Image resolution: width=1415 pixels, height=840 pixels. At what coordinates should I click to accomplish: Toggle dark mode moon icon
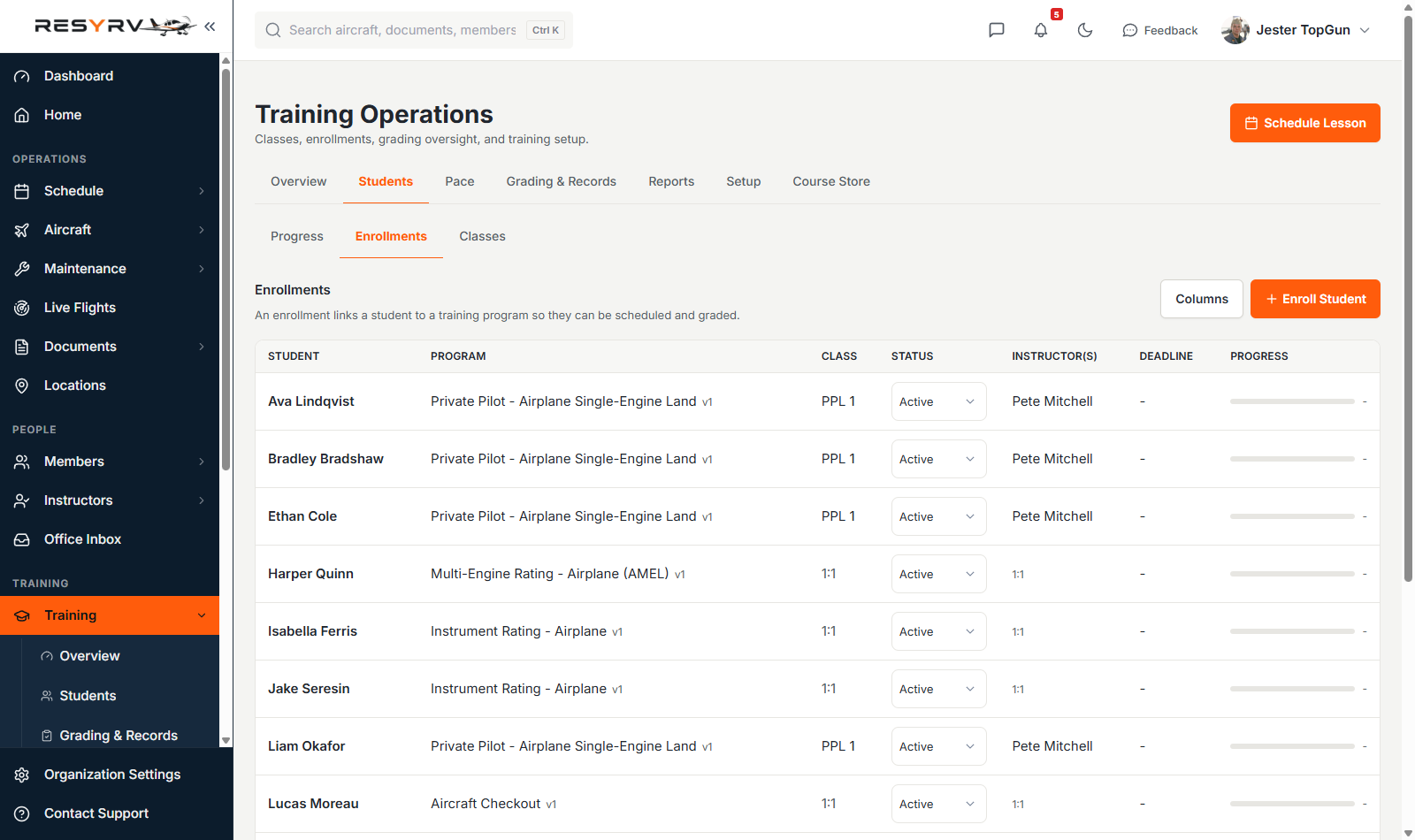tap(1085, 30)
